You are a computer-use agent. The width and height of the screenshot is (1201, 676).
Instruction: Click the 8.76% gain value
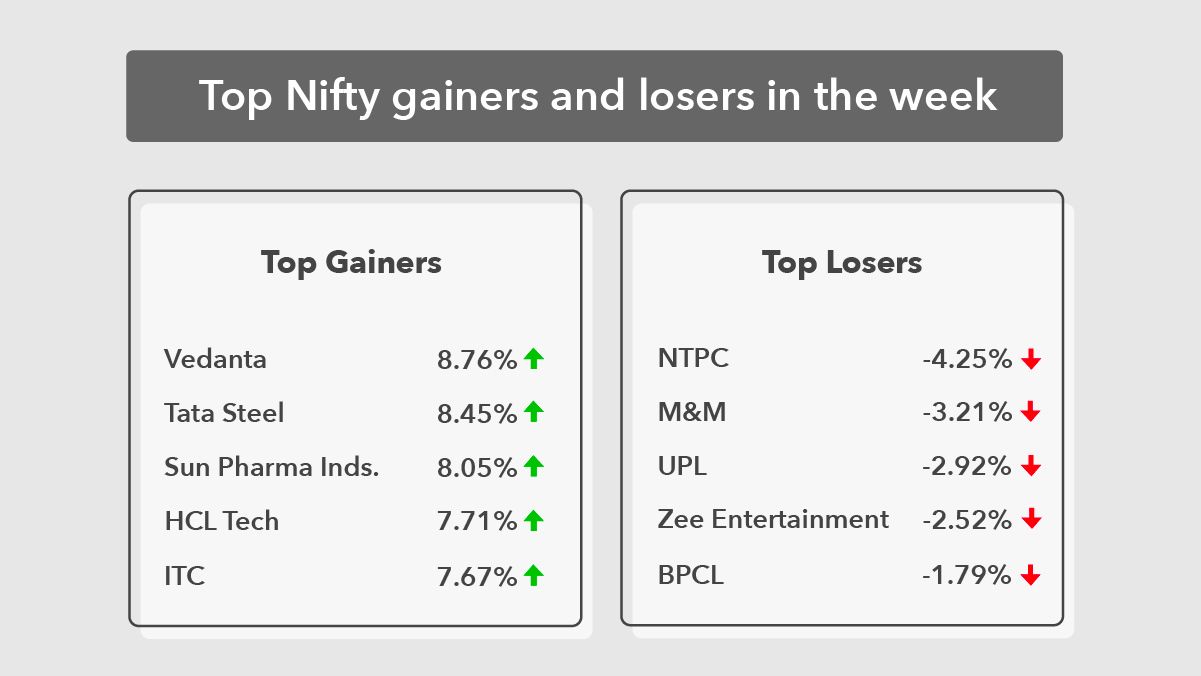477,359
